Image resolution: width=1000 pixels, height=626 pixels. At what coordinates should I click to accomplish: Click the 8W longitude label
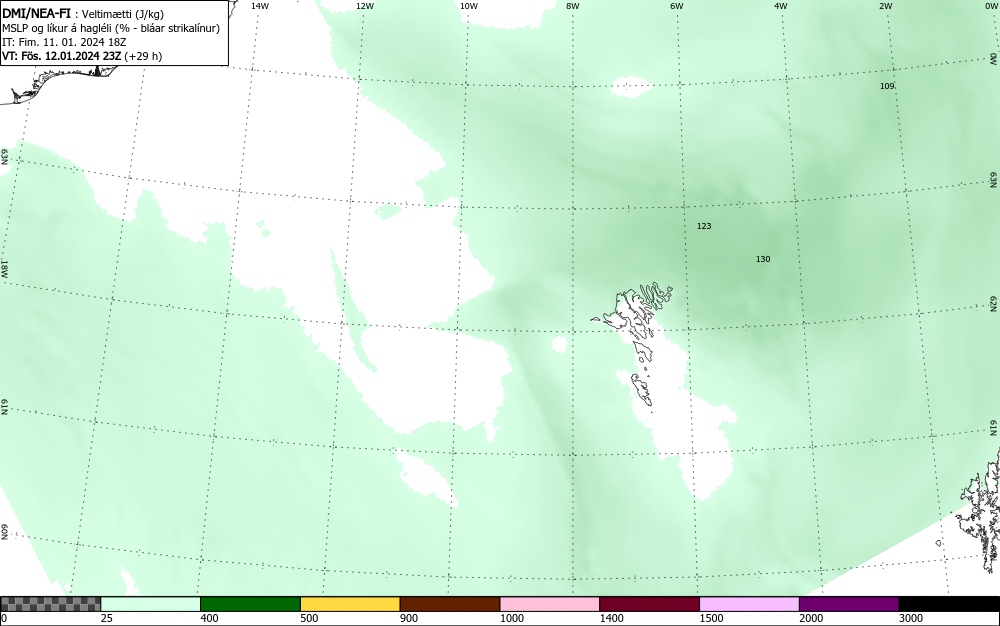(573, 6)
